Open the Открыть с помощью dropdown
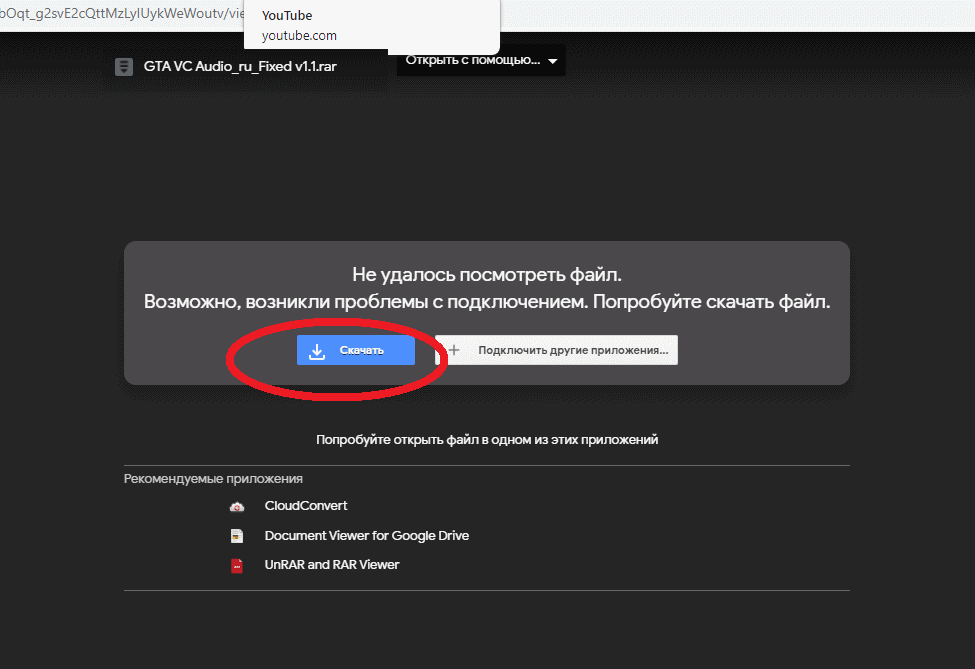Image resolution: width=975 pixels, height=669 pixels. (481, 60)
